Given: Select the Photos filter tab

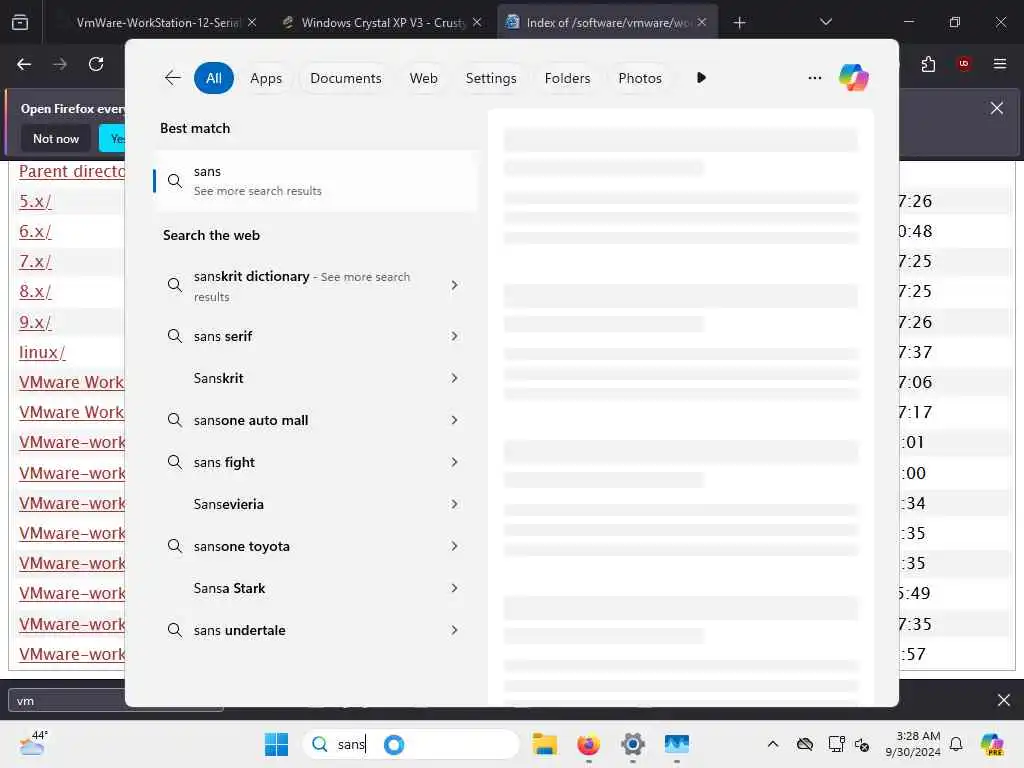Looking at the screenshot, I should click(640, 78).
